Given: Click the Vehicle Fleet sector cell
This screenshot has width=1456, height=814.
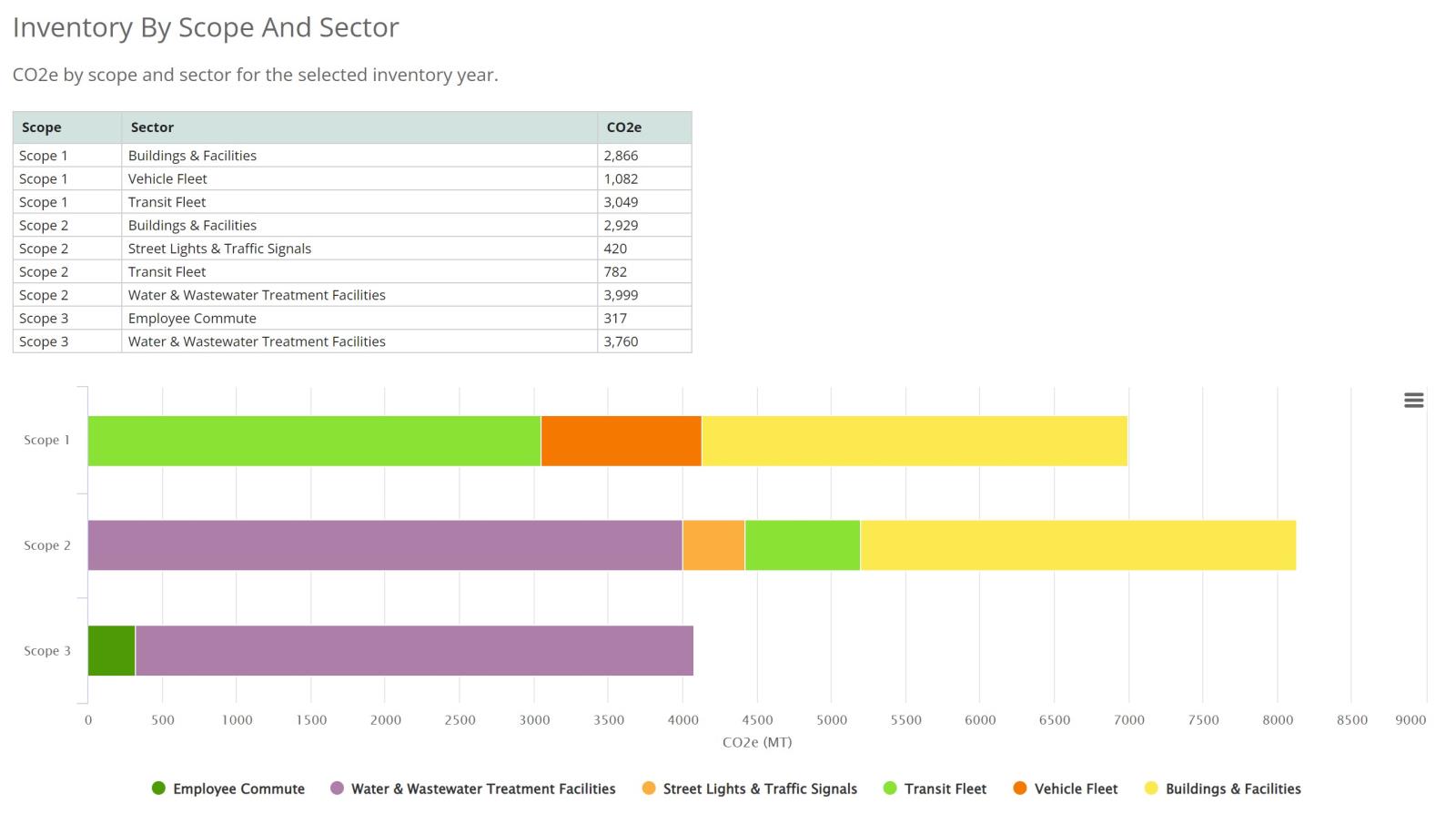Looking at the screenshot, I should point(359,178).
